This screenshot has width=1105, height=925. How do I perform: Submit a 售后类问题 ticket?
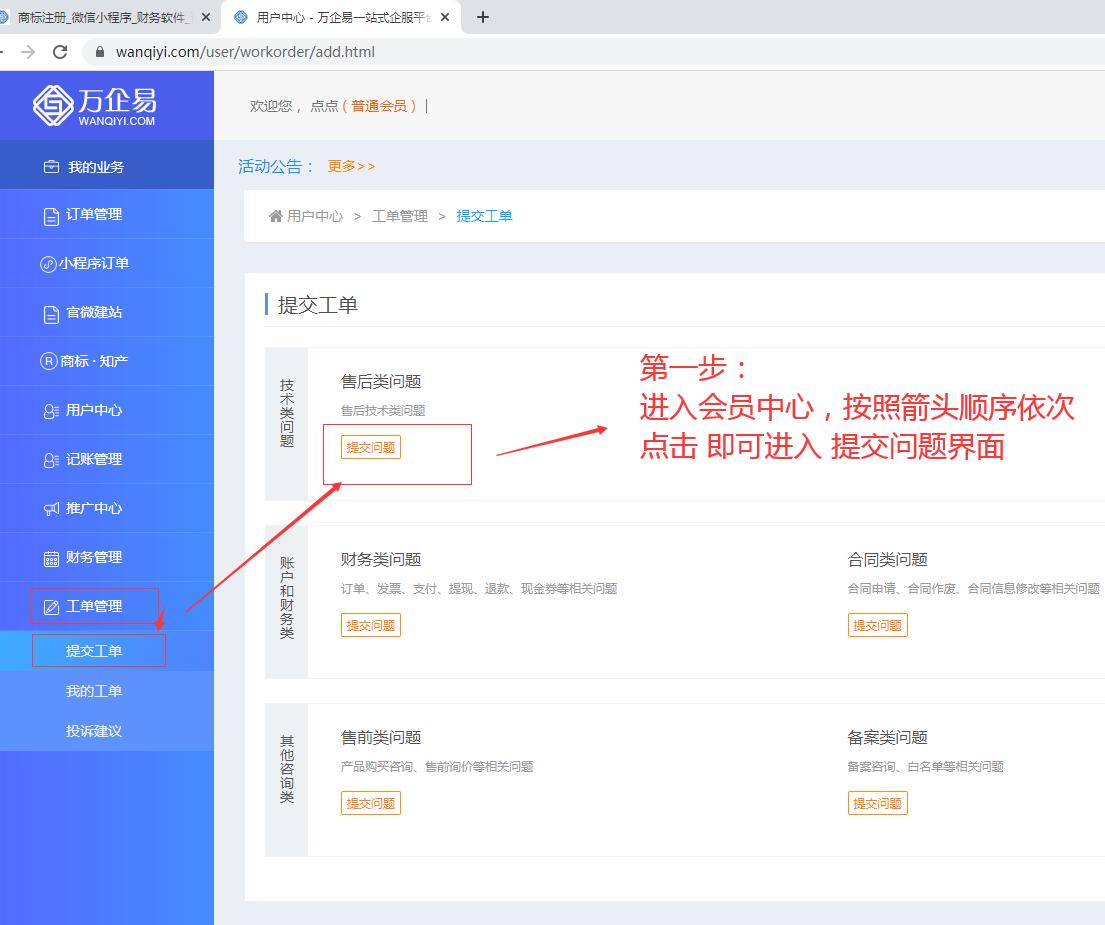pos(371,447)
